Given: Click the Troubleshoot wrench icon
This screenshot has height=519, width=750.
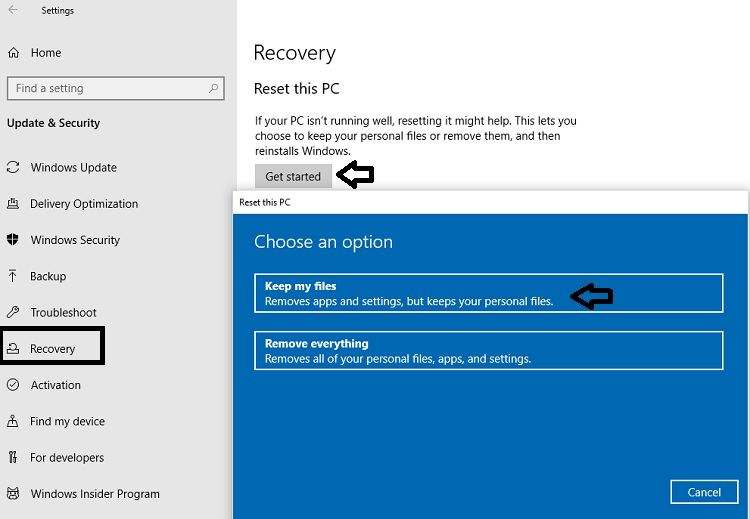Looking at the screenshot, I should (13, 312).
